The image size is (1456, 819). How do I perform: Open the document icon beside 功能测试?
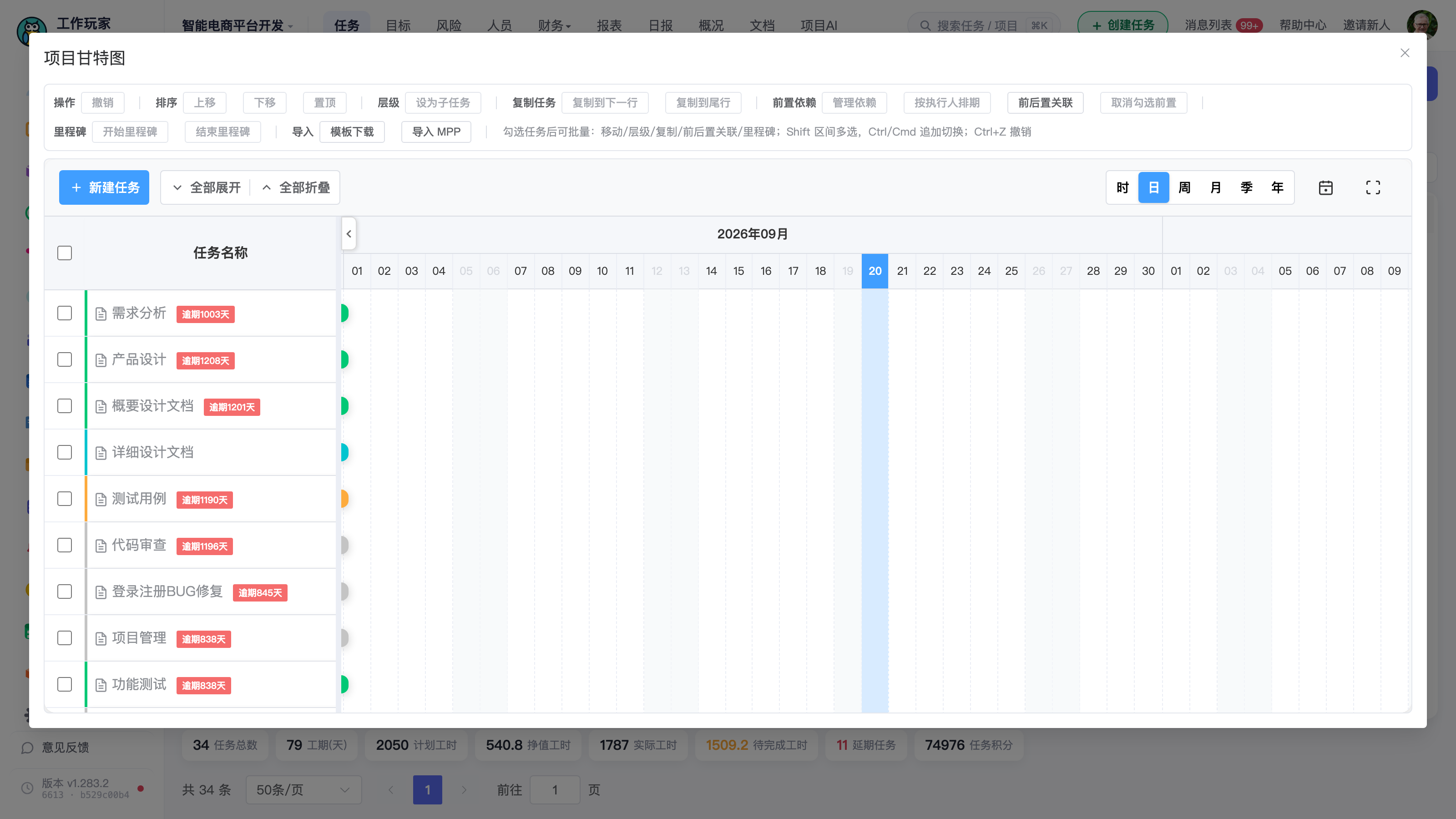pos(101,685)
